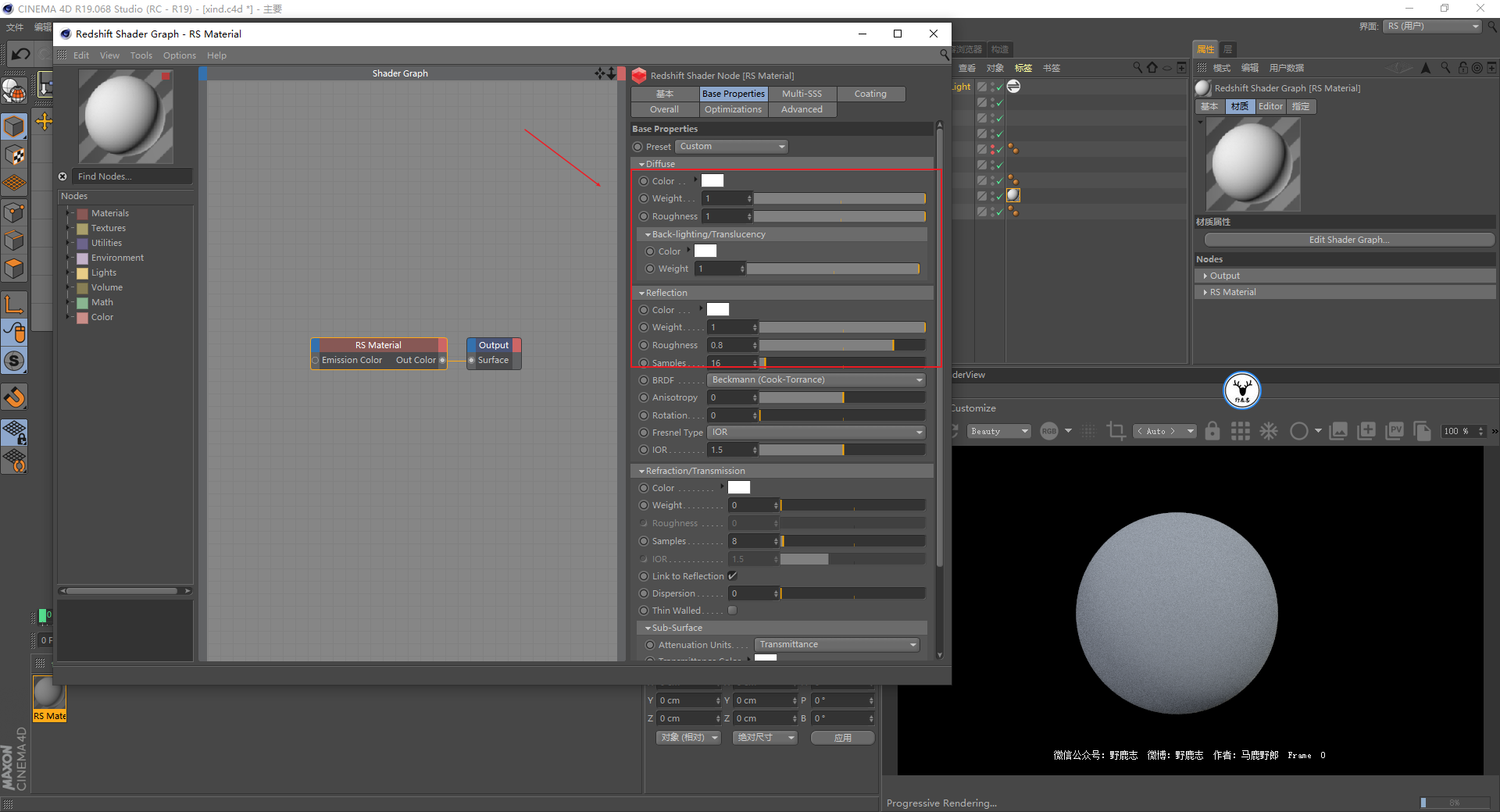This screenshot has height=812, width=1500.
Task: Click the Reflection Roughness slider bar
Action: point(842,345)
